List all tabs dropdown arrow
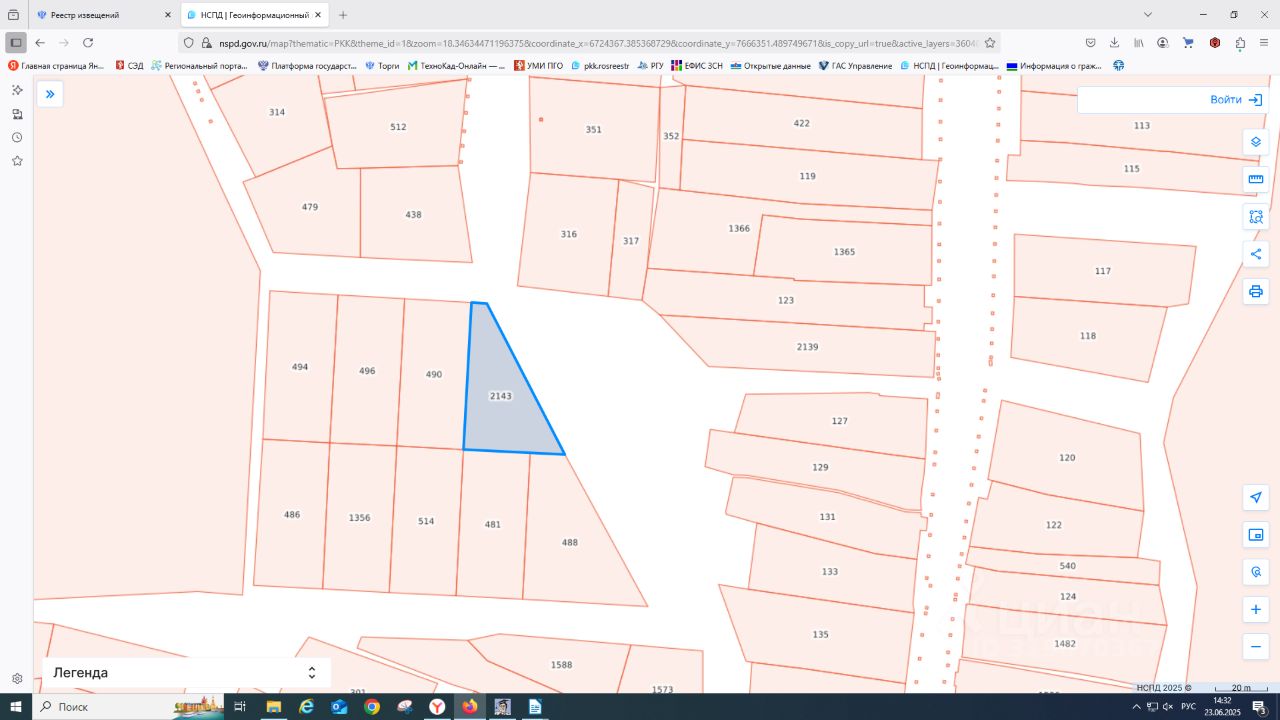This screenshot has width=1280, height=720. click(1147, 15)
